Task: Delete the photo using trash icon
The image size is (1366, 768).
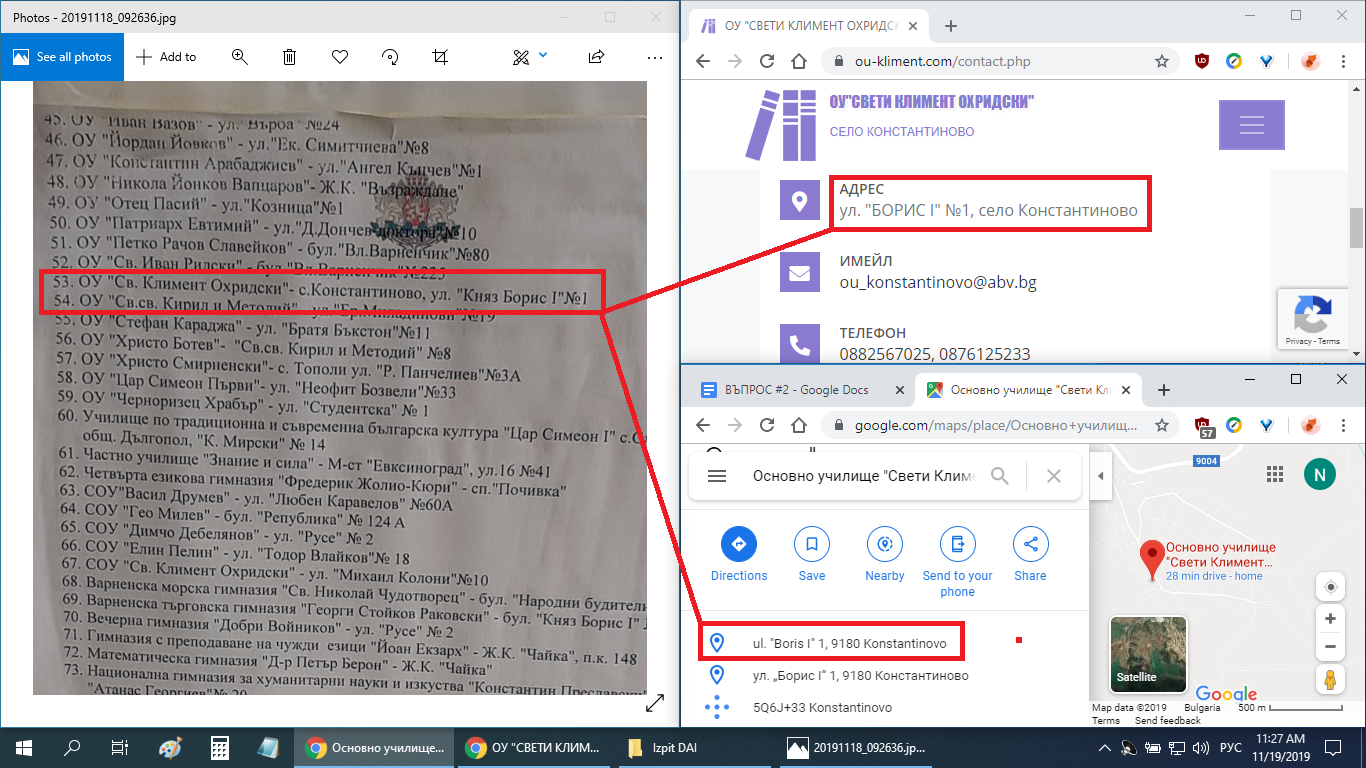Action: coord(289,57)
